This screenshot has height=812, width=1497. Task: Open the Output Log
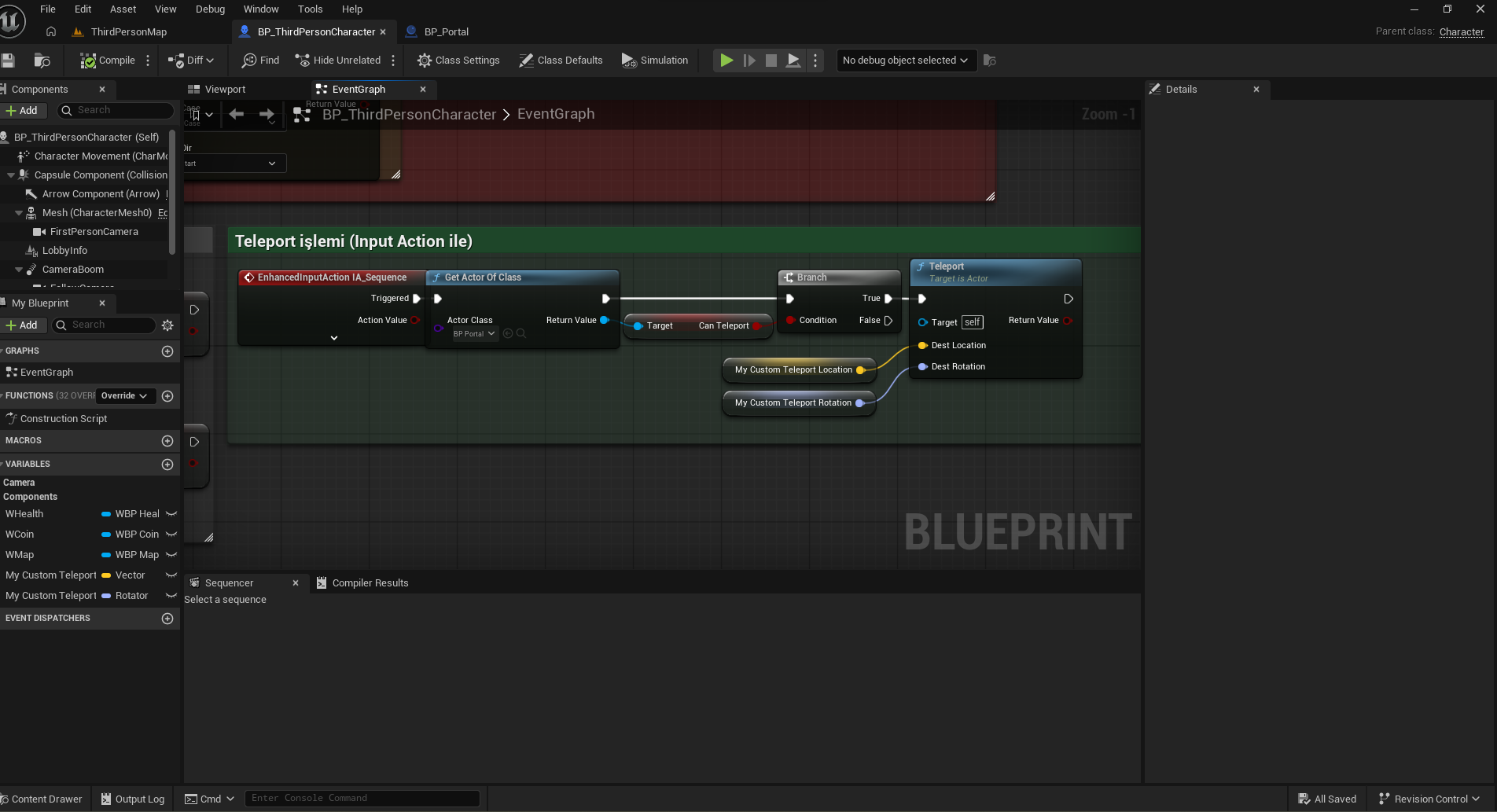132,799
